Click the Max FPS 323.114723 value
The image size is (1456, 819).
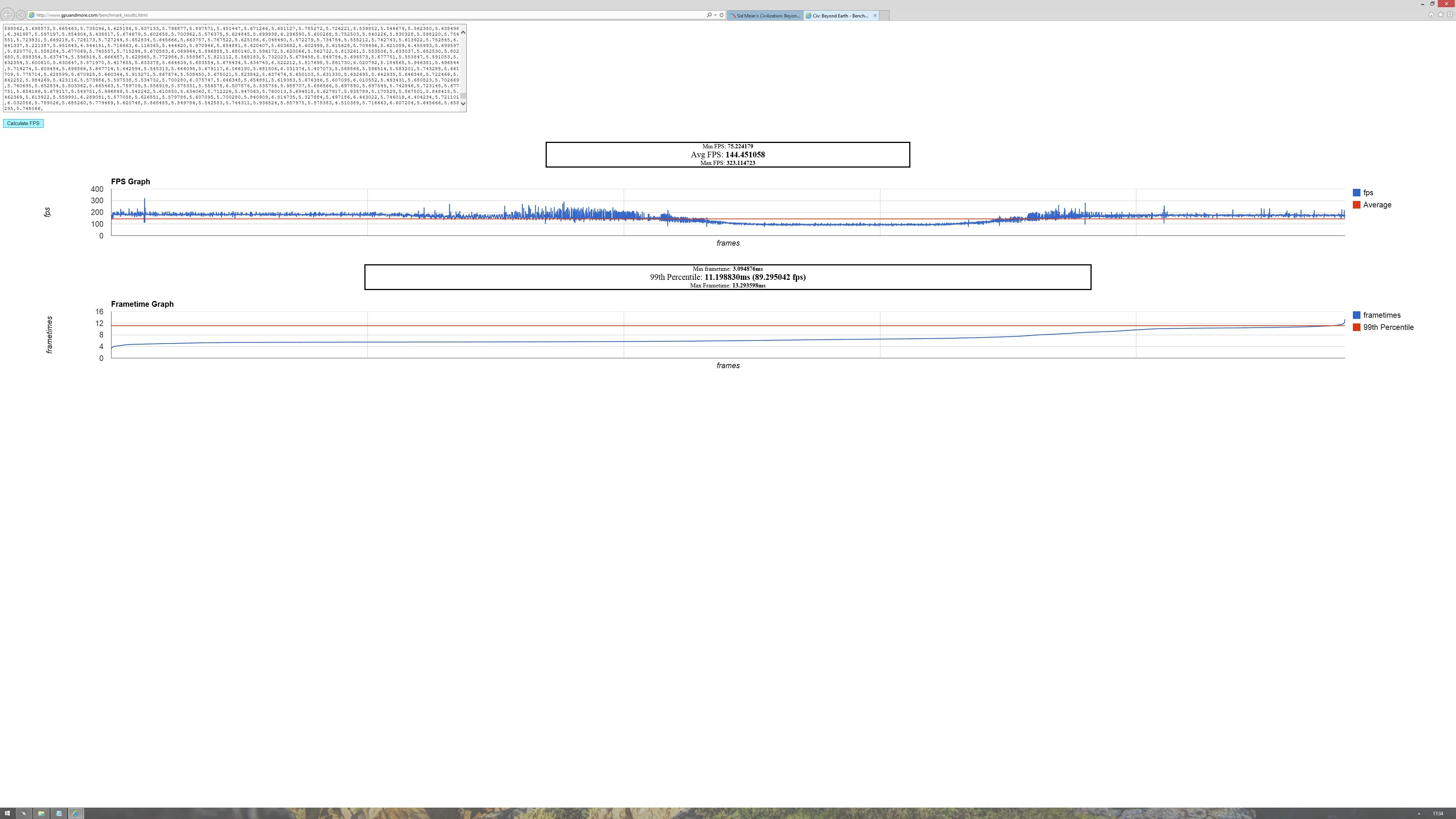741,163
